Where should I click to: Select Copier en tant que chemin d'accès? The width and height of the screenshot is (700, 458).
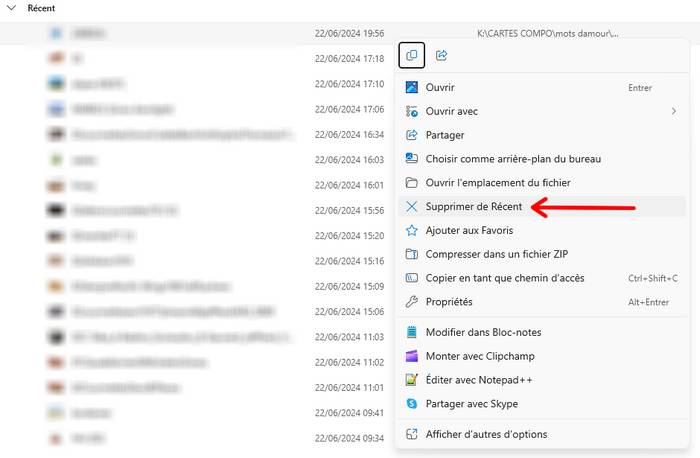coord(542,278)
